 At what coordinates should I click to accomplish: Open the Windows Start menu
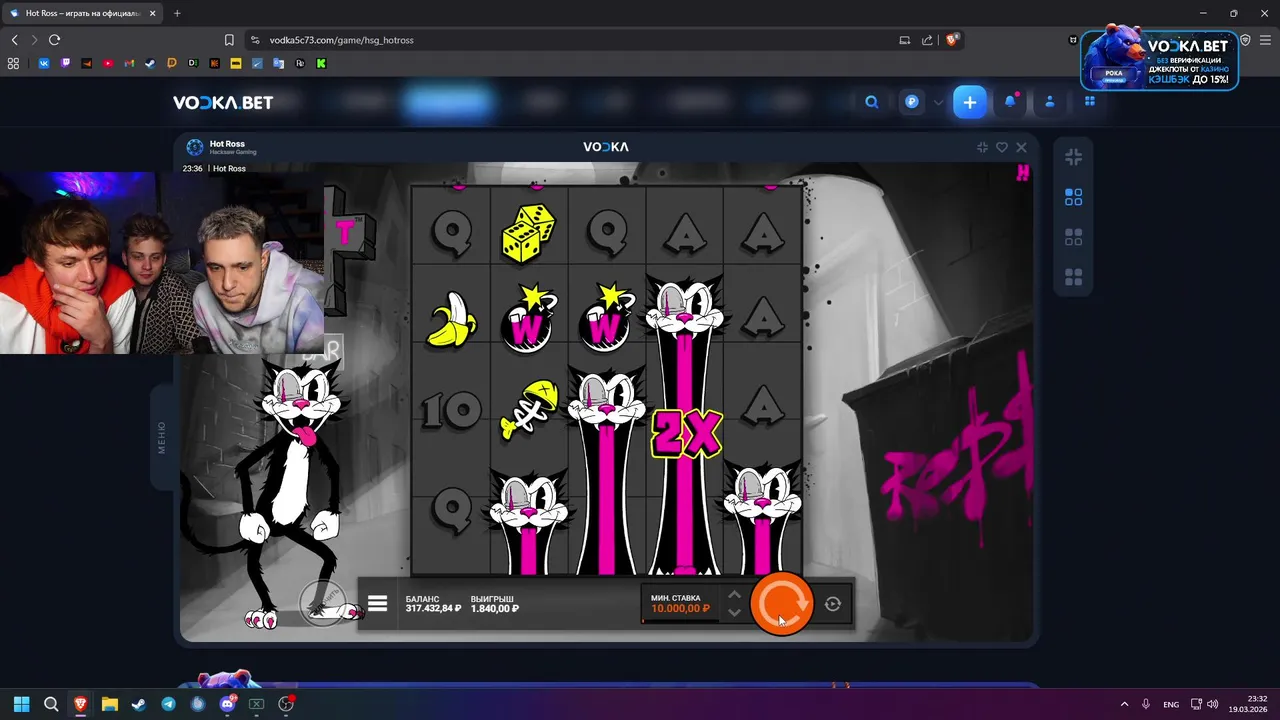point(21,704)
